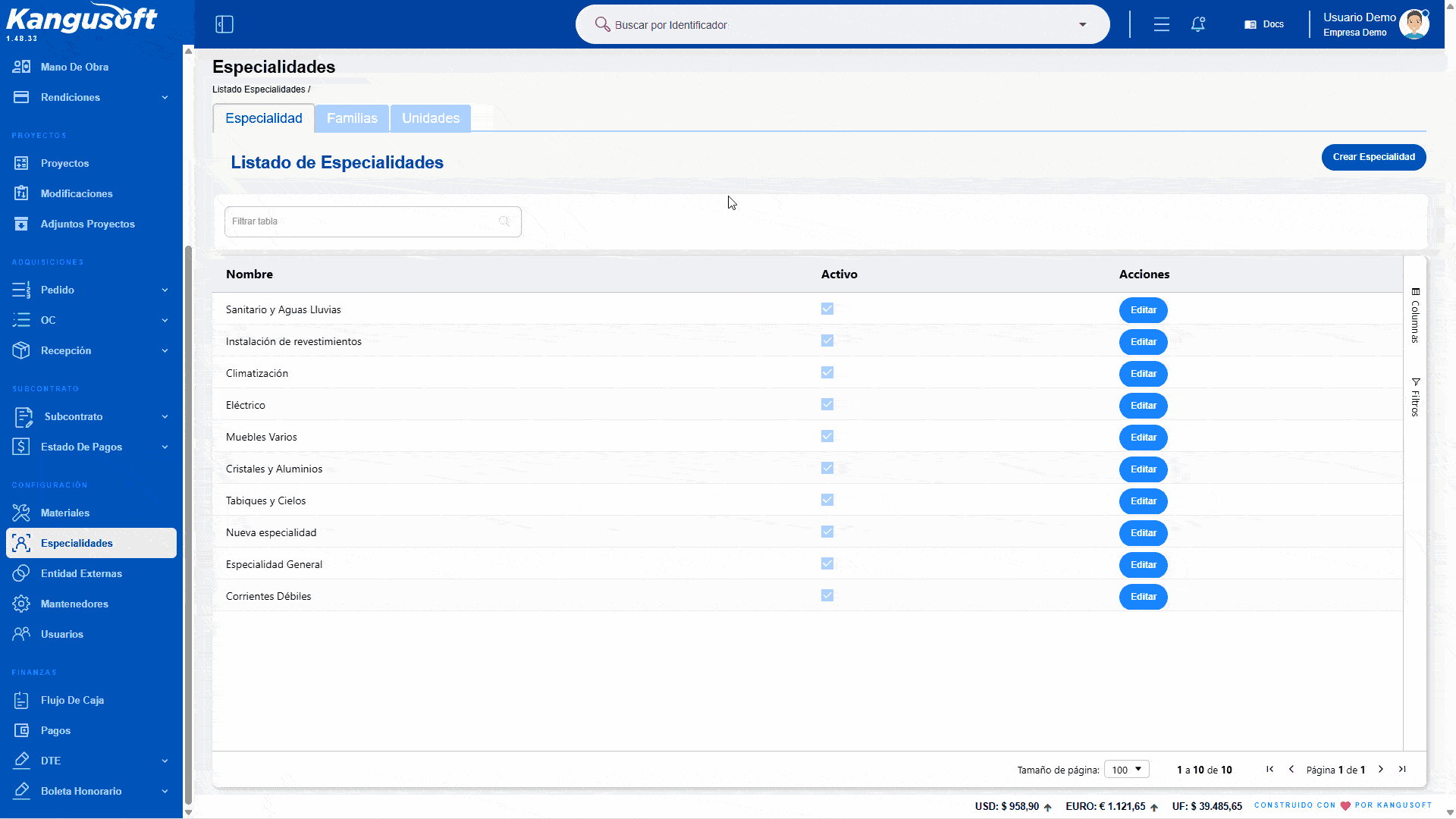Expand the DTE submenu chevron
This screenshot has width=1456, height=819.
(165, 761)
